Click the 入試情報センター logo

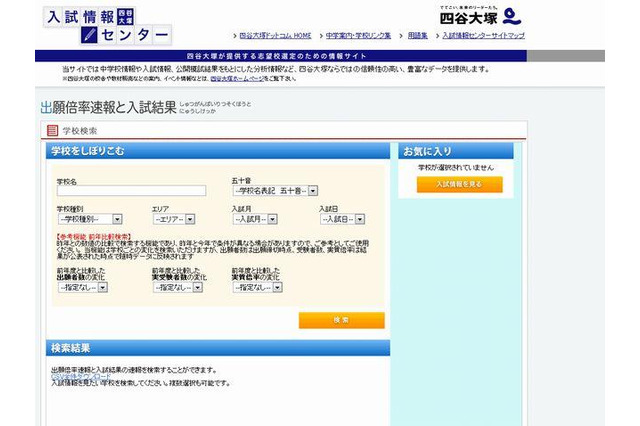108,25
